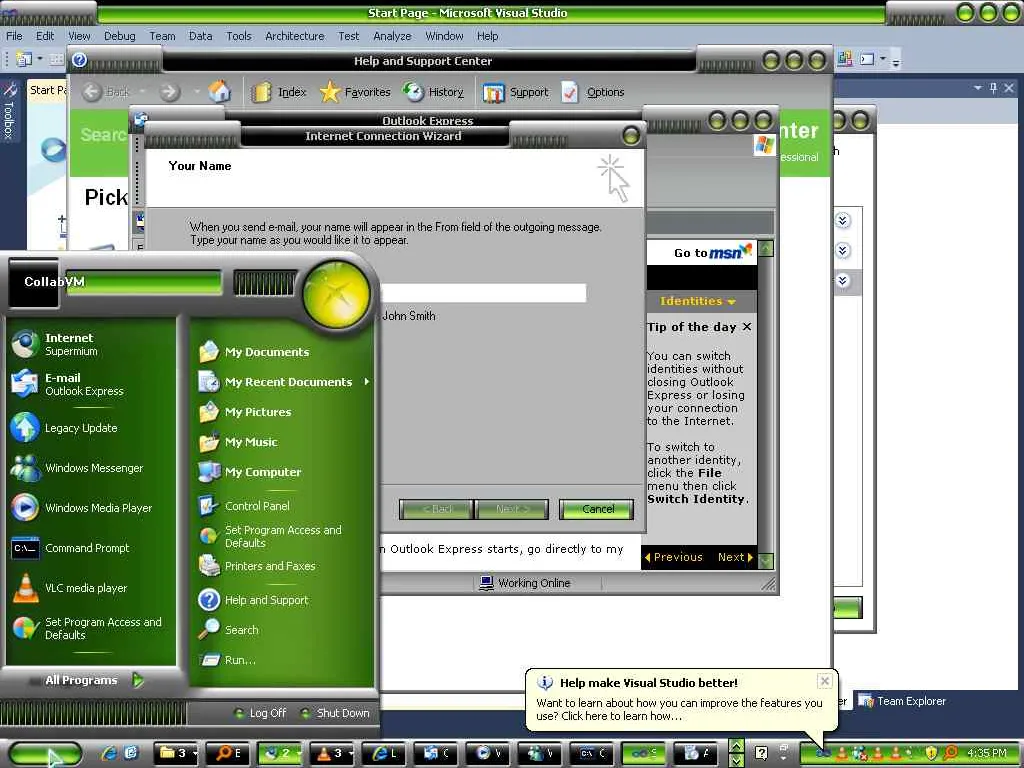1024x768 pixels.
Task: Open Window menu in Visual Studio
Action: pyautogui.click(x=444, y=36)
